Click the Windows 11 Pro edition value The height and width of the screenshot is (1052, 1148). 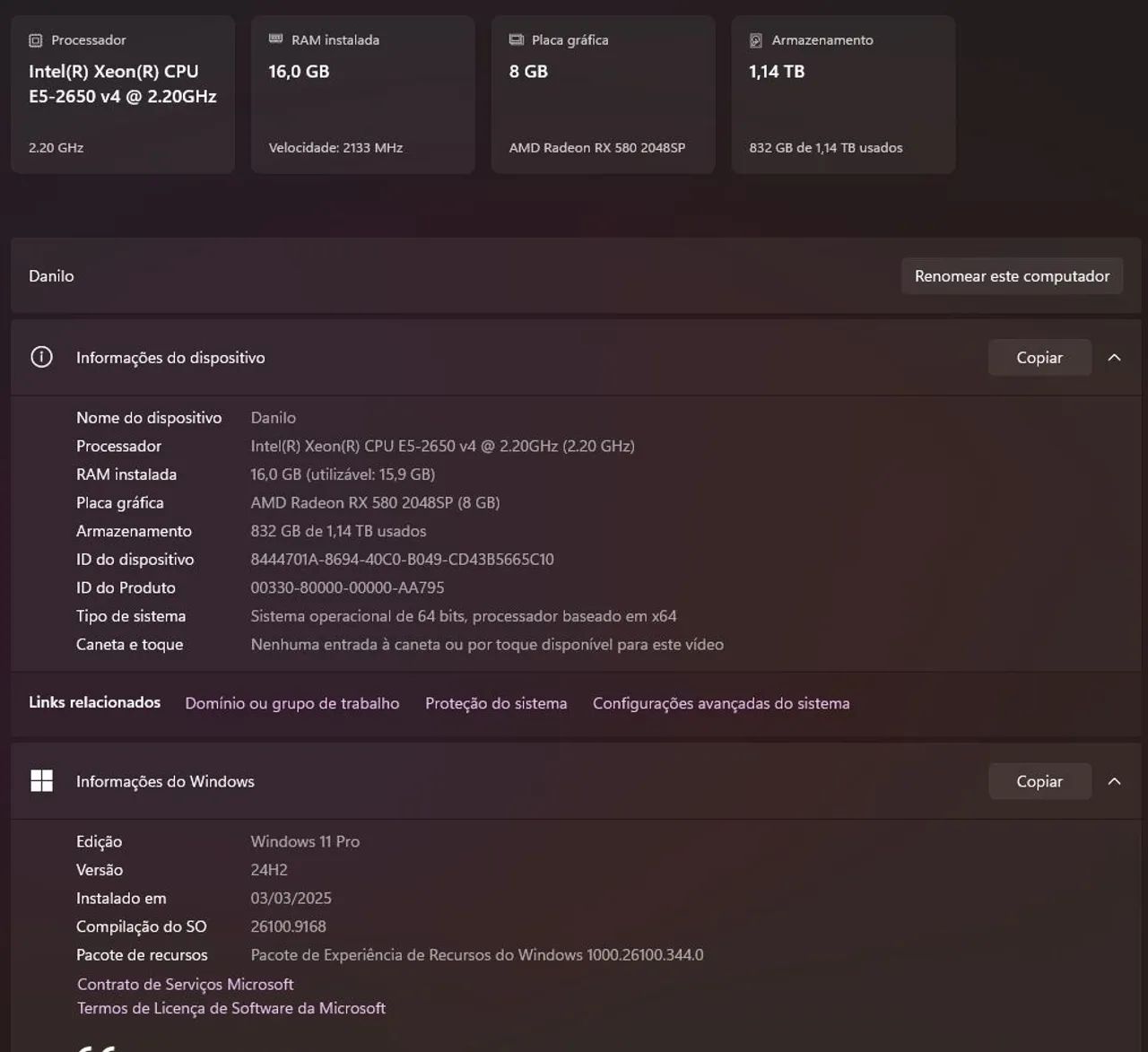(x=305, y=842)
